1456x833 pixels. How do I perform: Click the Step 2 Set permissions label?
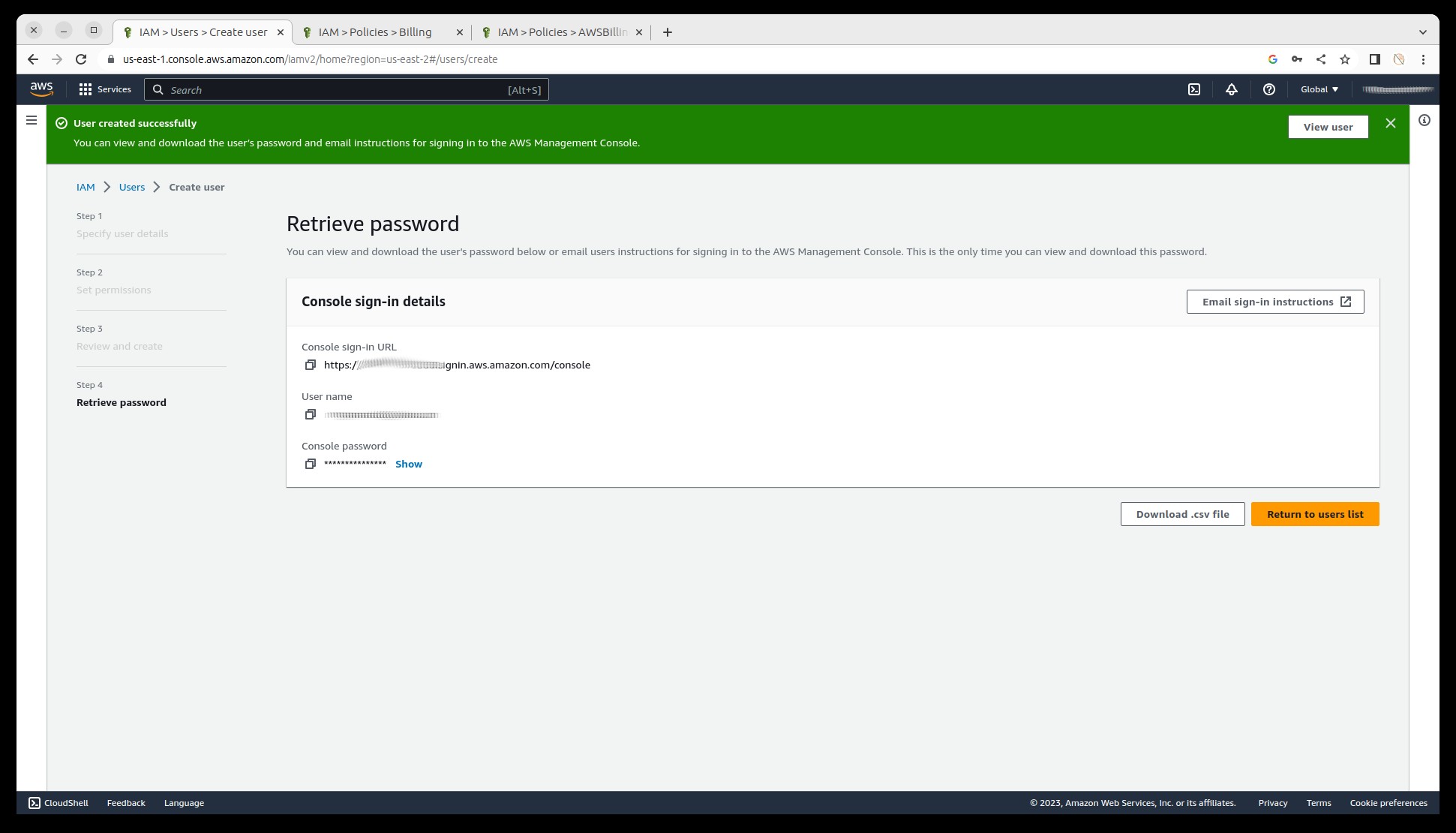click(x=113, y=290)
